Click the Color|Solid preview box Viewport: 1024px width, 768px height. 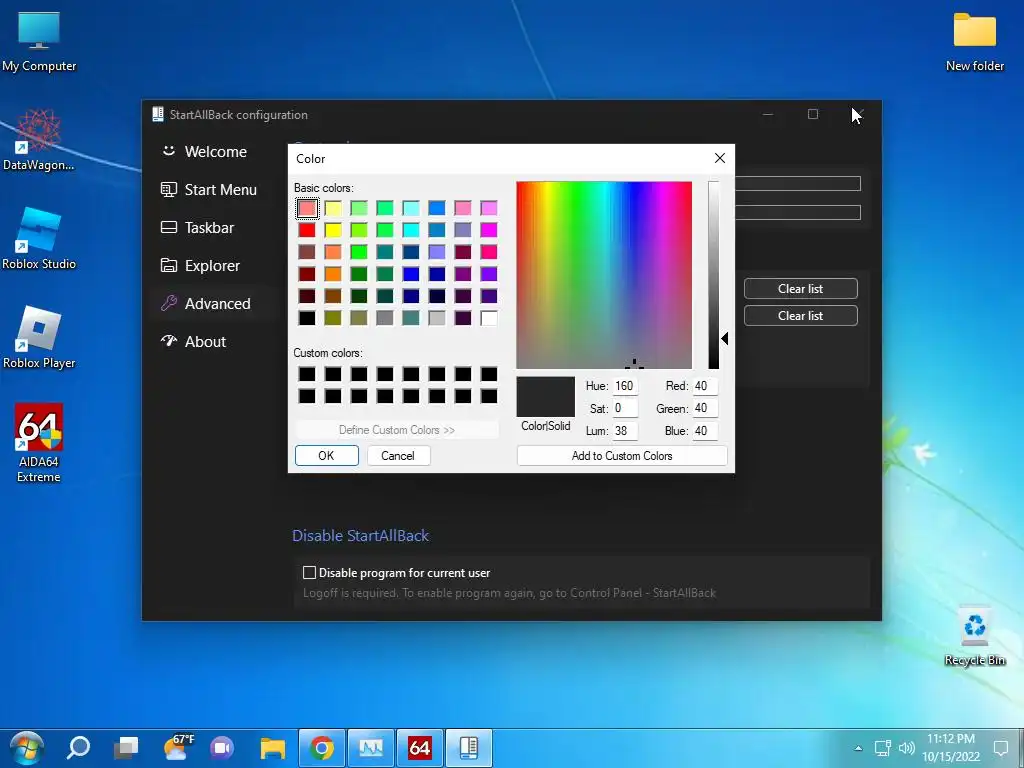545,396
